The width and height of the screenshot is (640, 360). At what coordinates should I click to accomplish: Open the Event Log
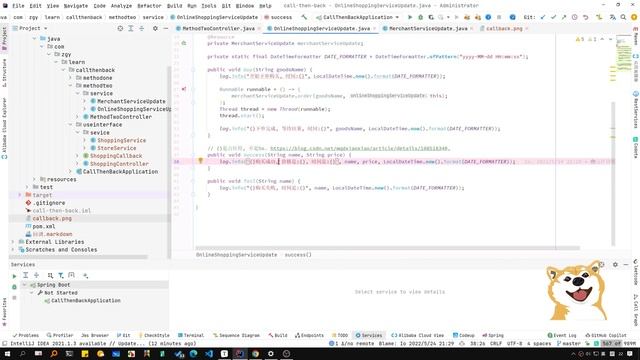coord(562,335)
